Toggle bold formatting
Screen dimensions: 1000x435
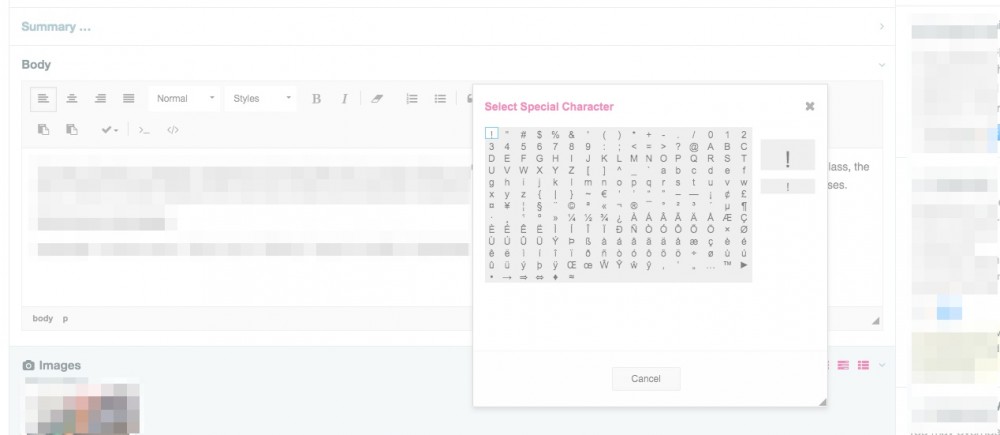click(x=317, y=99)
